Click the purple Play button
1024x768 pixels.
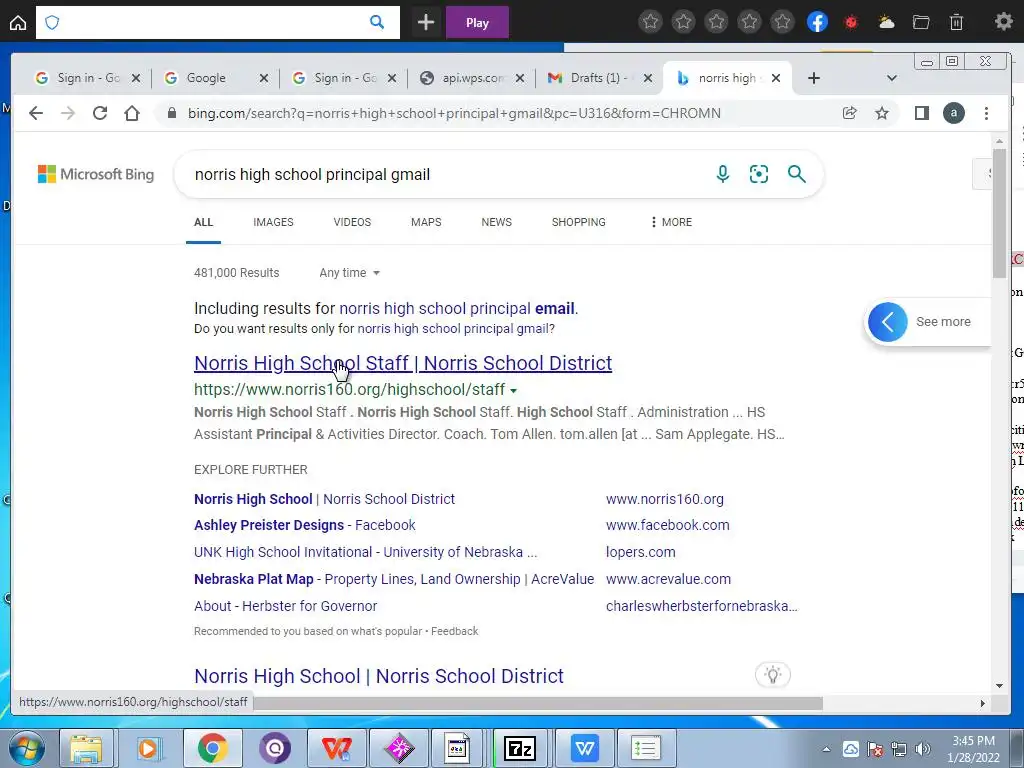click(x=477, y=23)
